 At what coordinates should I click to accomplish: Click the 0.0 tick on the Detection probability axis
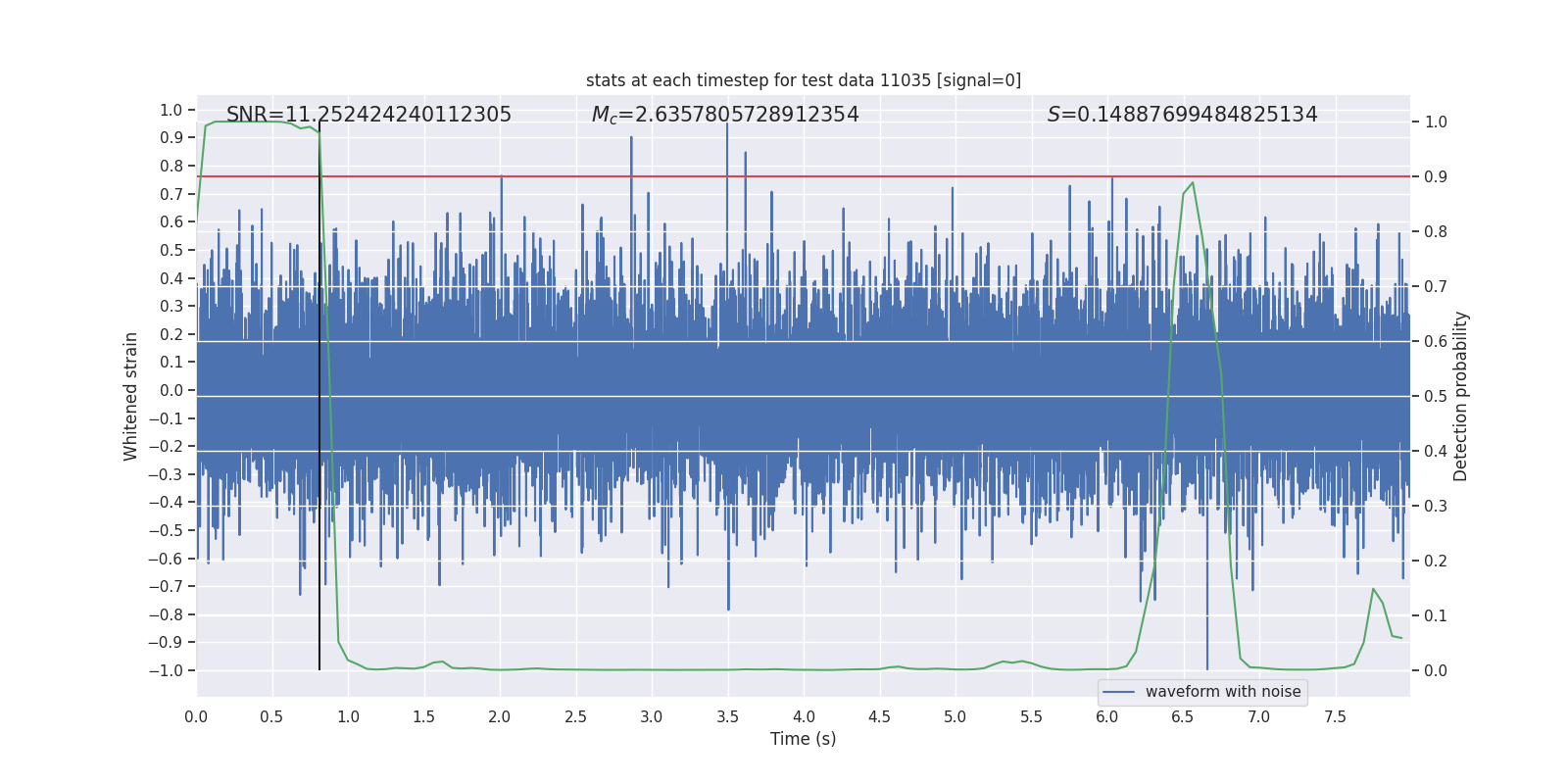click(x=1436, y=671)
